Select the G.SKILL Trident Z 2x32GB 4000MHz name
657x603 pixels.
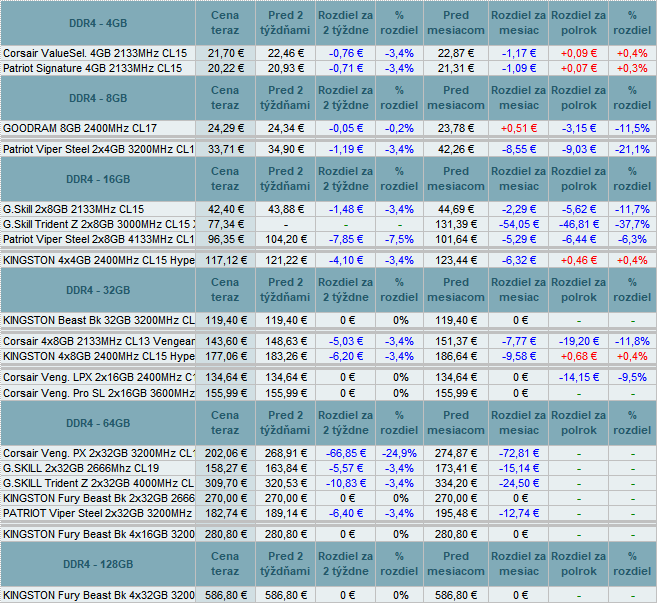(x=98, y=483)
